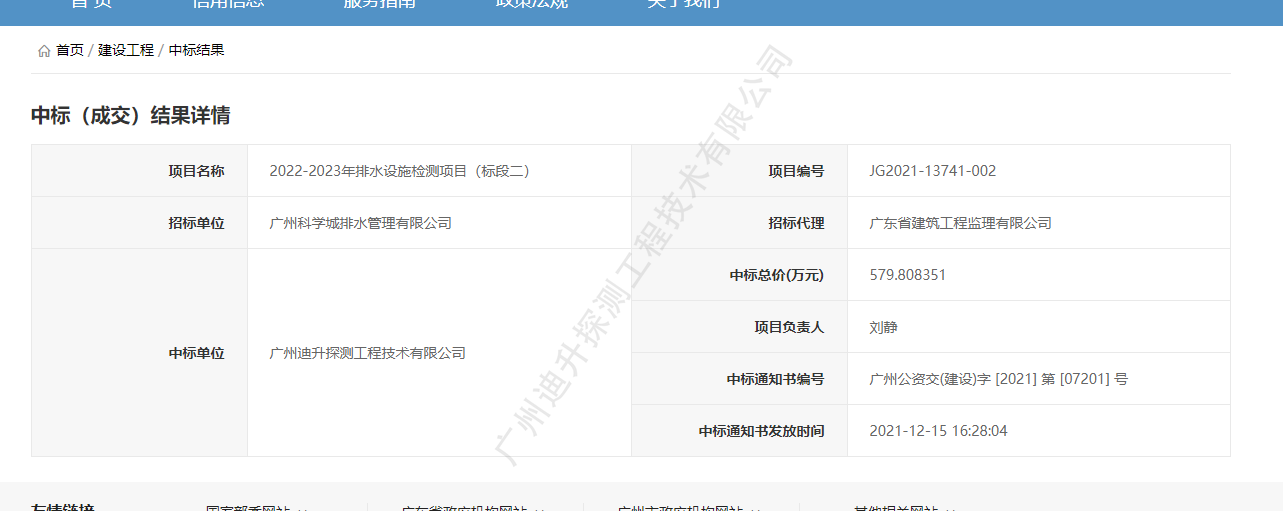Click tendering unit 广州科学城排水管理有限公司
1283x511 pixels.
[360, 223]
